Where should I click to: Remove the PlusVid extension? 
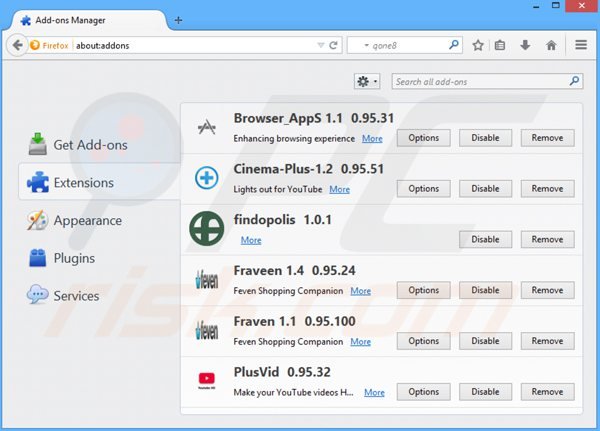pos(547,392)
